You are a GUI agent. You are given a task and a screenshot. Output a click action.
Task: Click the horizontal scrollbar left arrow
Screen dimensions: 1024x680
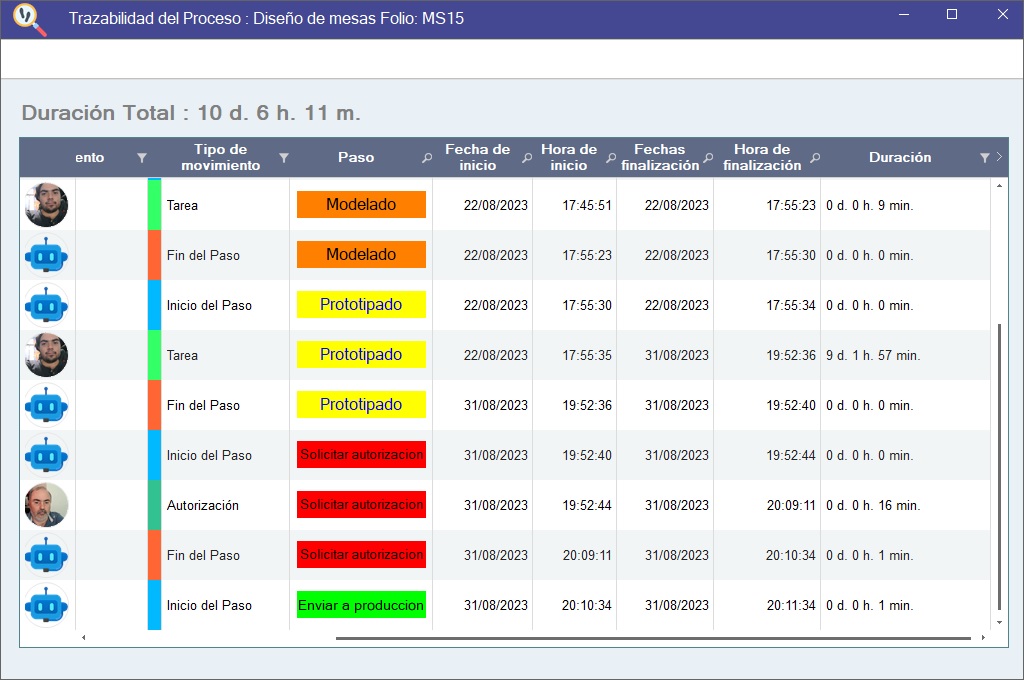(x=84, y=638)
